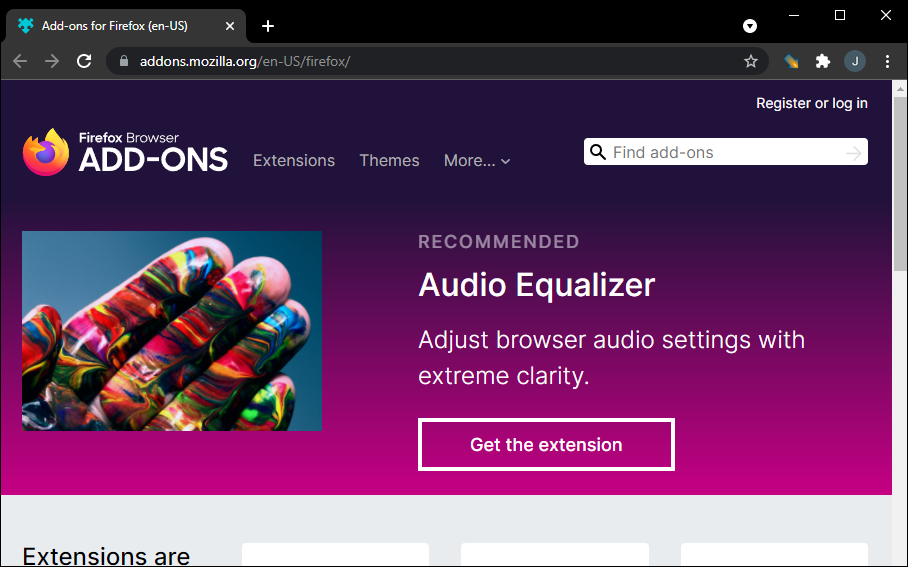The image size is (908, 567).
Task: Open the Audio Equalizer heading
Action: point(536,285)
